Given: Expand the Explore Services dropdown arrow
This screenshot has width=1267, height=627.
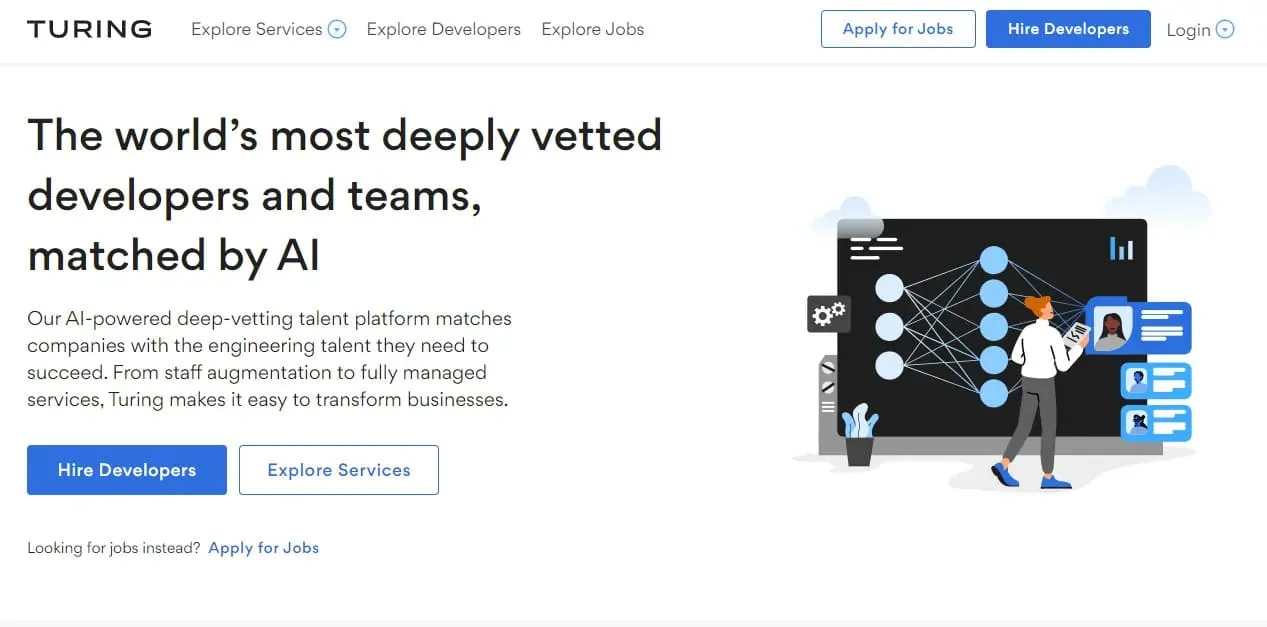Looking at the screenshot, I should (337, 30).
